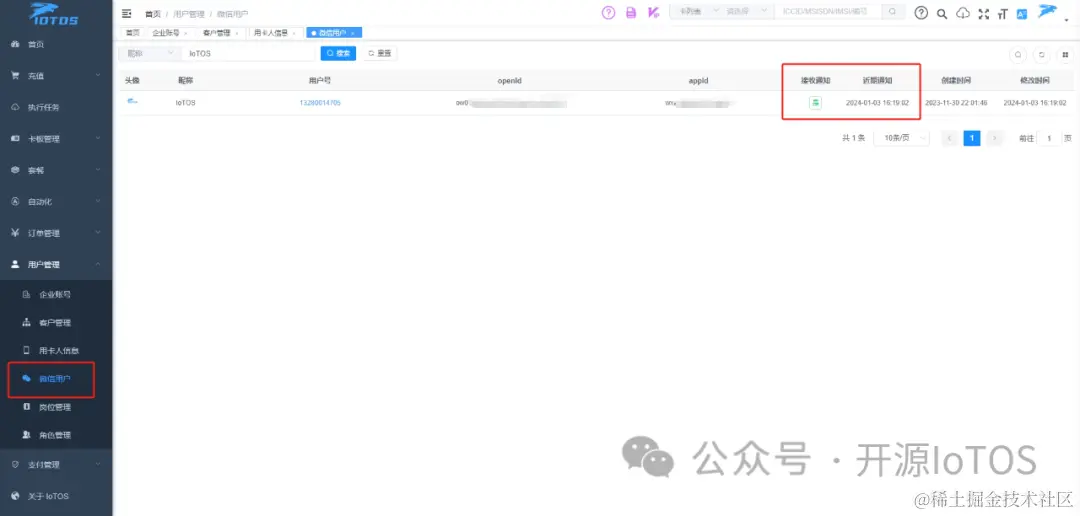Click magnifier button beside ICCID/MSISDN/IMSI field
This screenshot has width=1080, height=516.
point(893,12)
